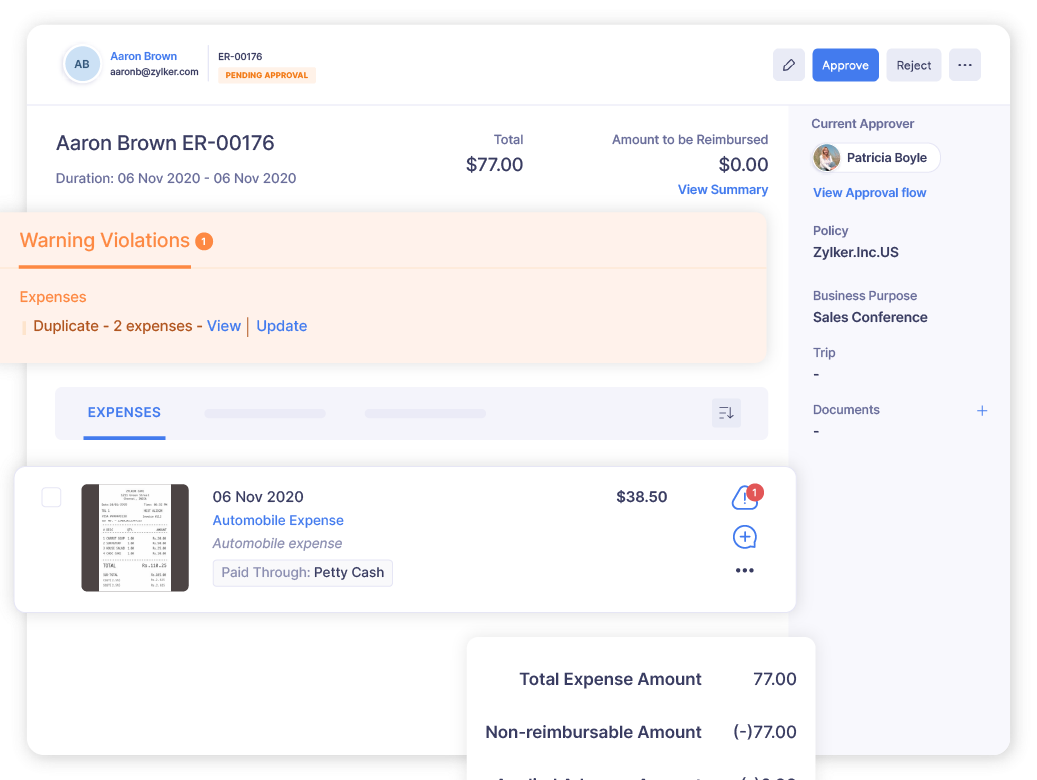This screenshot has height=780, width=1037.
Task: Click the notification count badge on the alert icon
Action: 757,492
